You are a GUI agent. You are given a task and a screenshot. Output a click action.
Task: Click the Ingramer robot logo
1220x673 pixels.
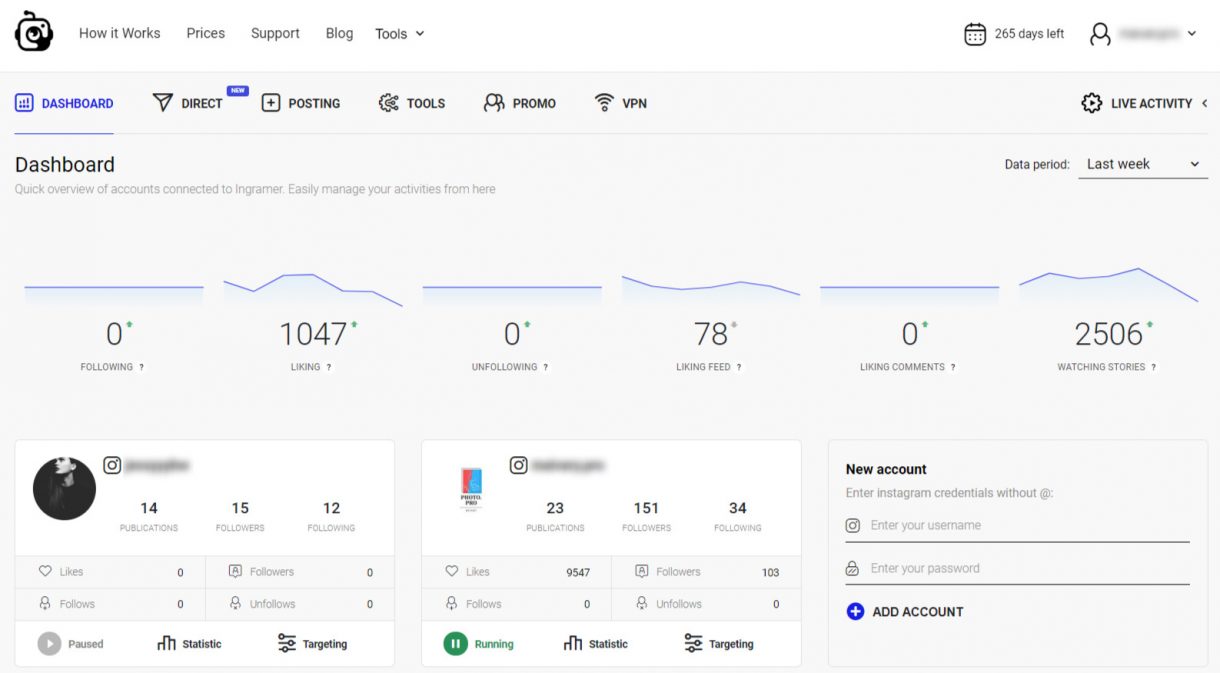pyautogui.click(x=33, y=33)
